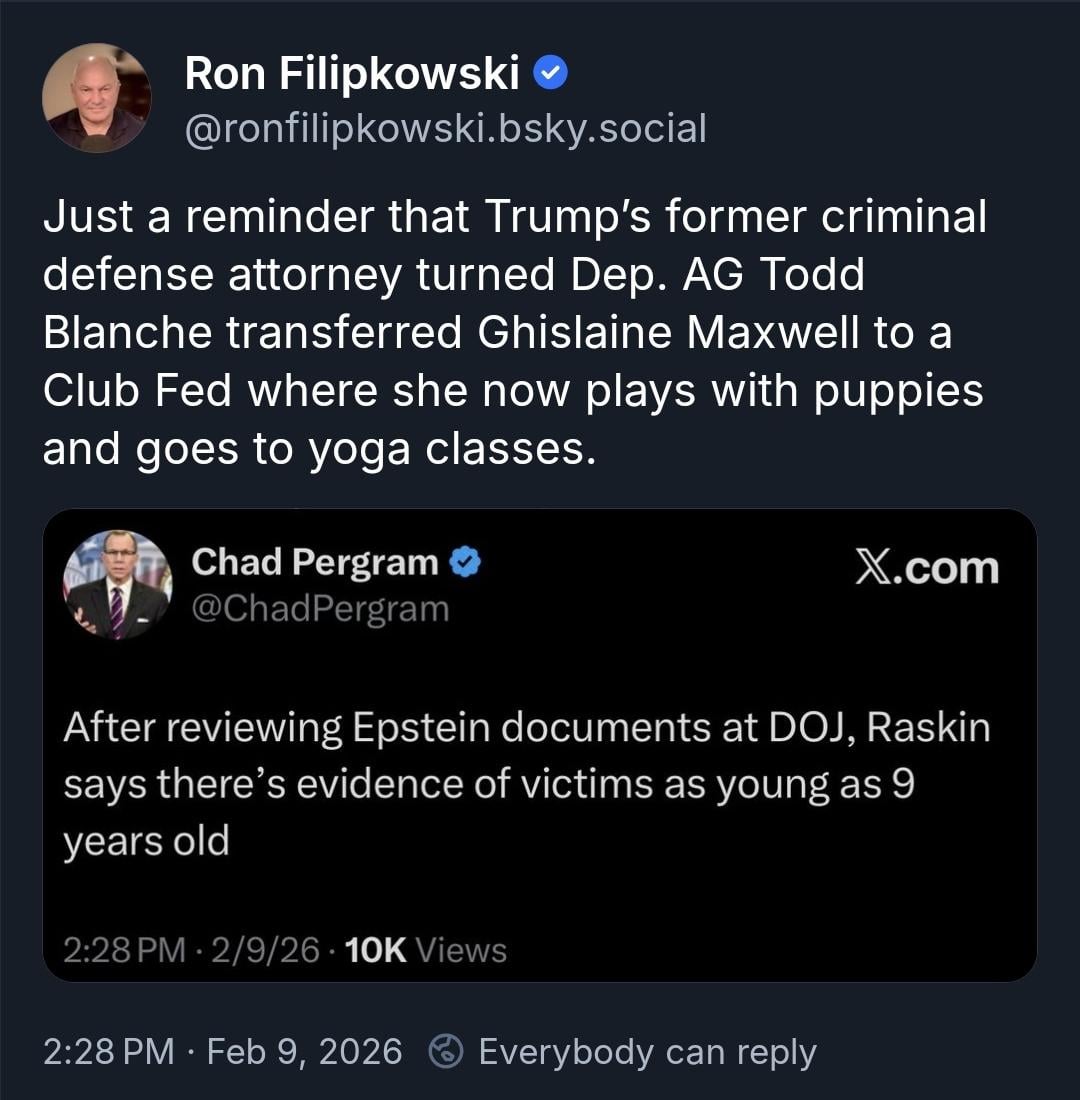Image resolution: width=1080 pixels, height=1100 pixels.
Task: Click the main post text about Todd Blanche
Action: [x=514, y=332]
